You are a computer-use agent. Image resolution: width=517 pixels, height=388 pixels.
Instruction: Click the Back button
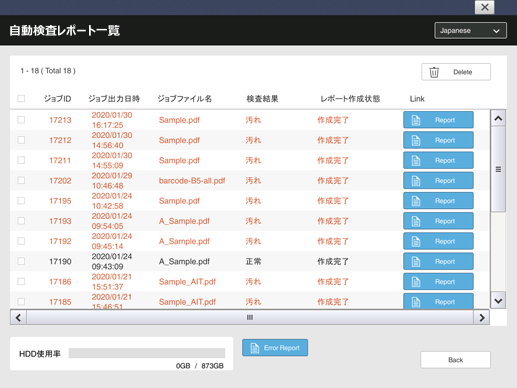pos(455,360)
